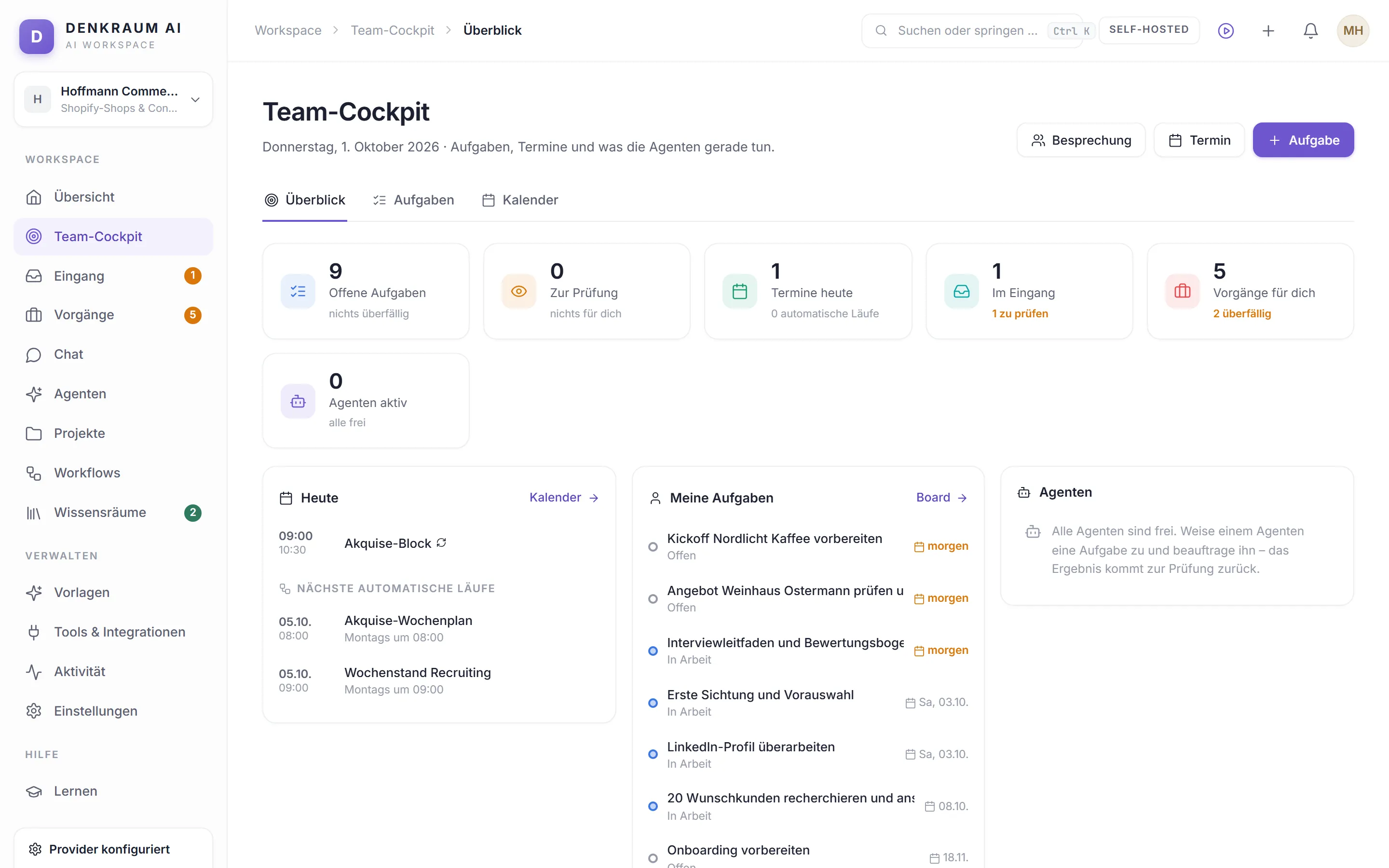Toggle status circle of Erste Sichtung task
The height and width of the screenshot is (868, 1389).
(x=653, y=703)
